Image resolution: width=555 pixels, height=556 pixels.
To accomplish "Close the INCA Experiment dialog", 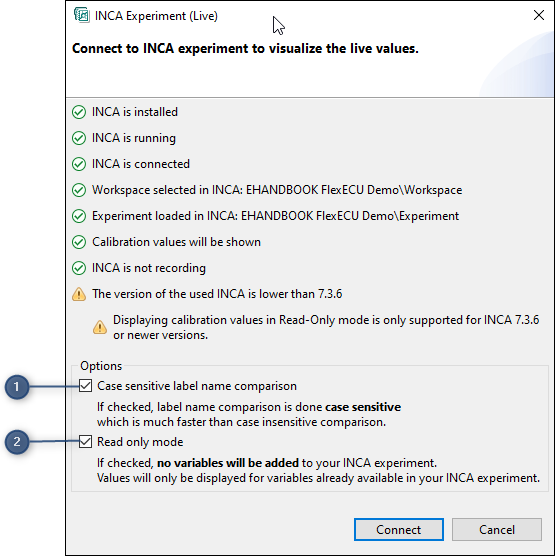I will click(x=539, y=15).
